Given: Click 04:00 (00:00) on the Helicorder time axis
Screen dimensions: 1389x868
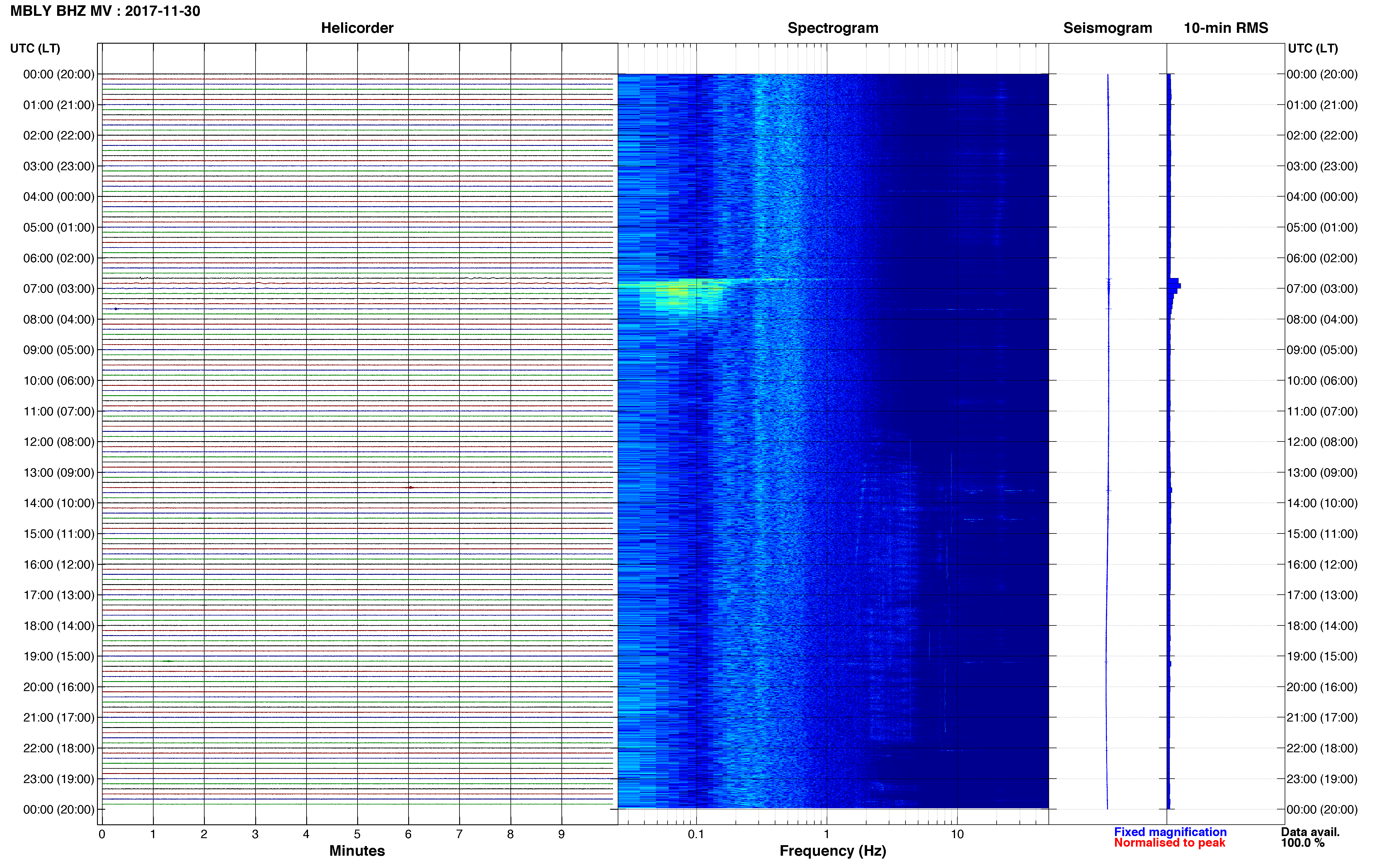Looking at the screenshot, I should 59,197.
